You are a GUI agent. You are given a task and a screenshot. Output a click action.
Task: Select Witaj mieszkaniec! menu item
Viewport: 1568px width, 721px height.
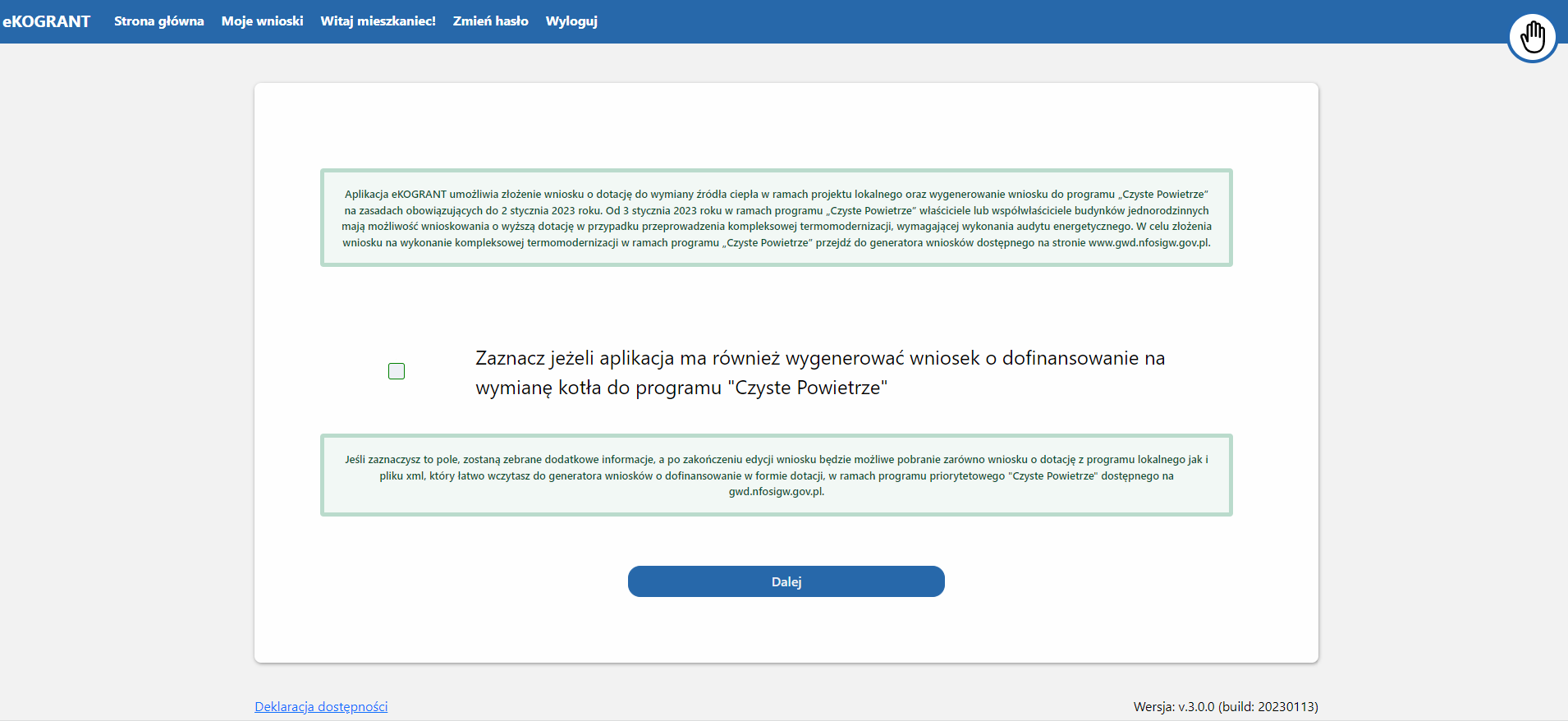tap(378, 21)
